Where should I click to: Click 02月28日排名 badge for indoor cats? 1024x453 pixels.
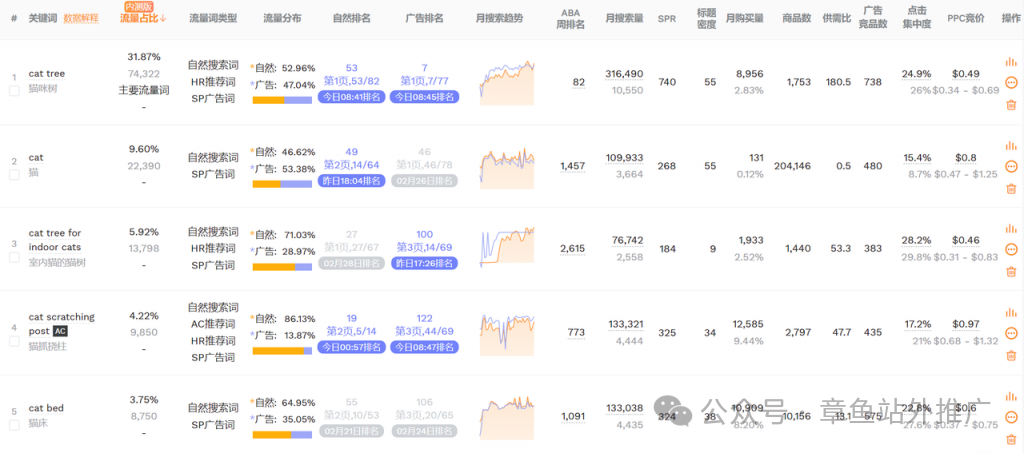click(351, 263)
